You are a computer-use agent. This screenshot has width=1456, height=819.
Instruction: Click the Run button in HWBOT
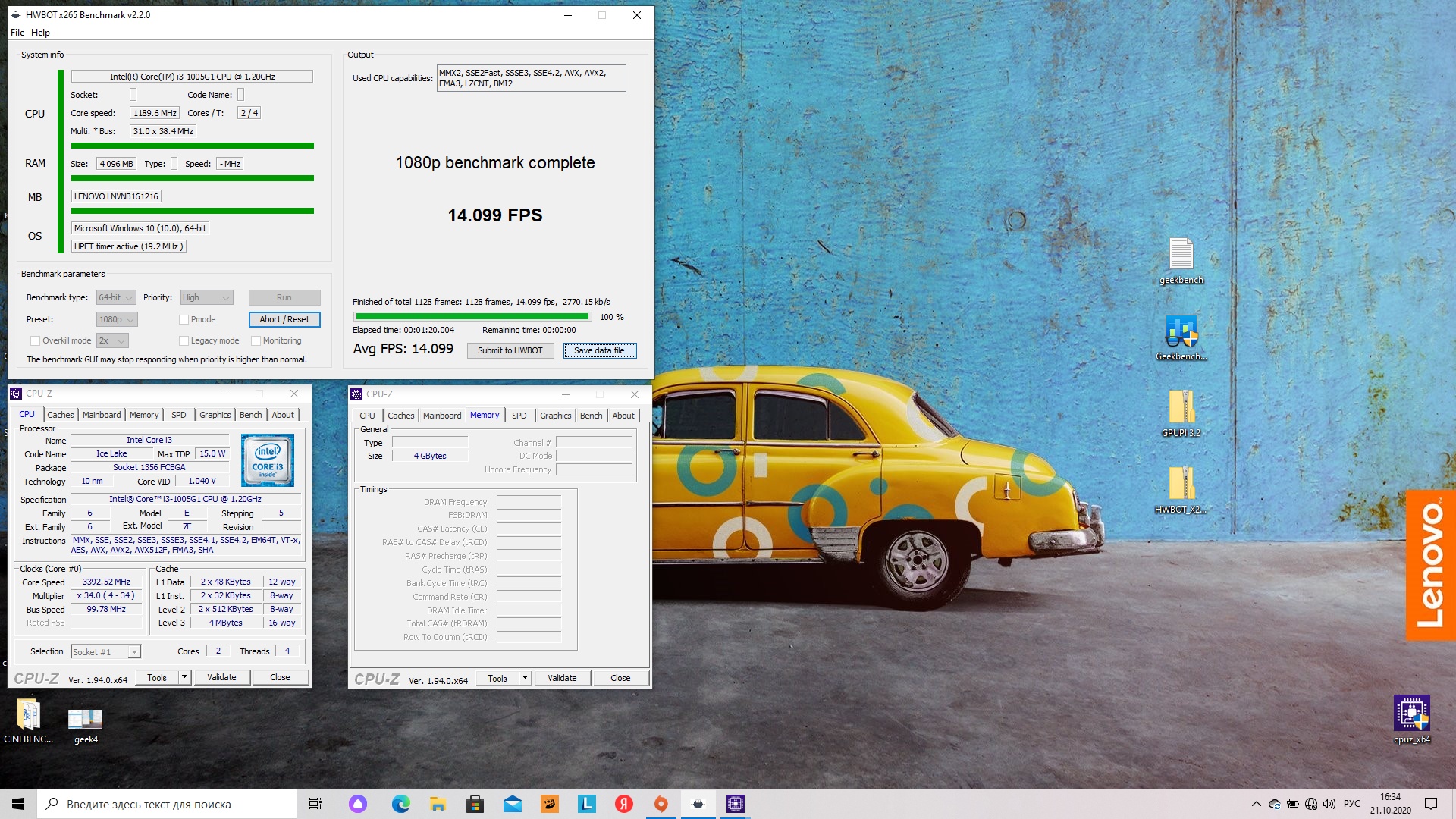pos(284,297)
